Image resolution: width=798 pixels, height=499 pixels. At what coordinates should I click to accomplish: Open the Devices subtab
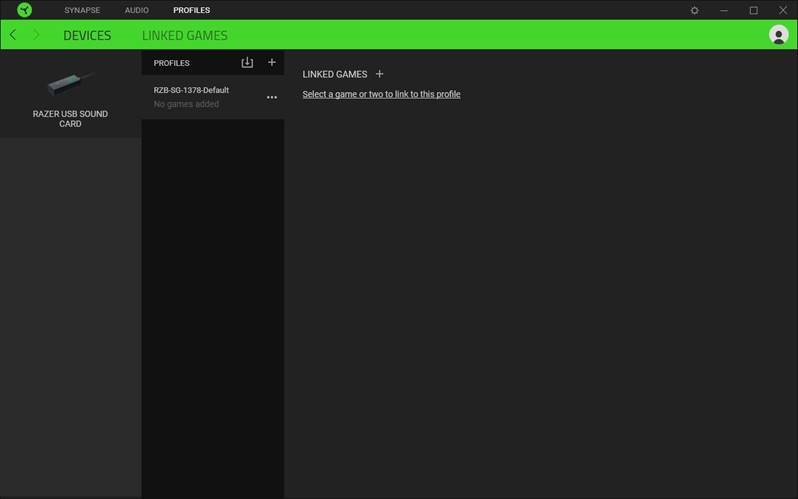(87, 35)
